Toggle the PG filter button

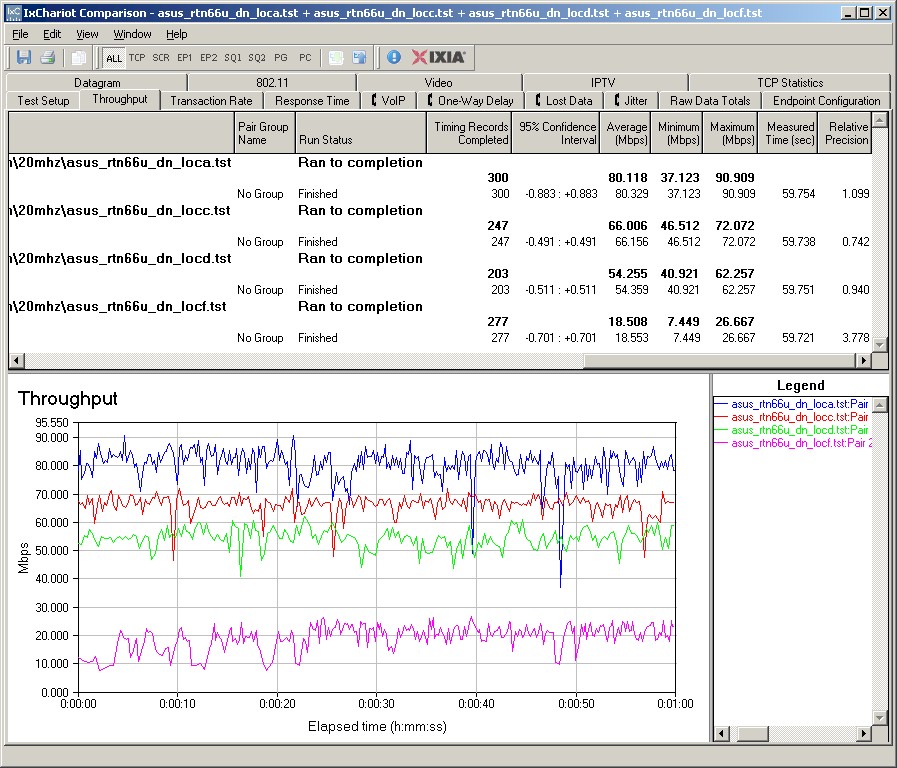click(280, 58)
